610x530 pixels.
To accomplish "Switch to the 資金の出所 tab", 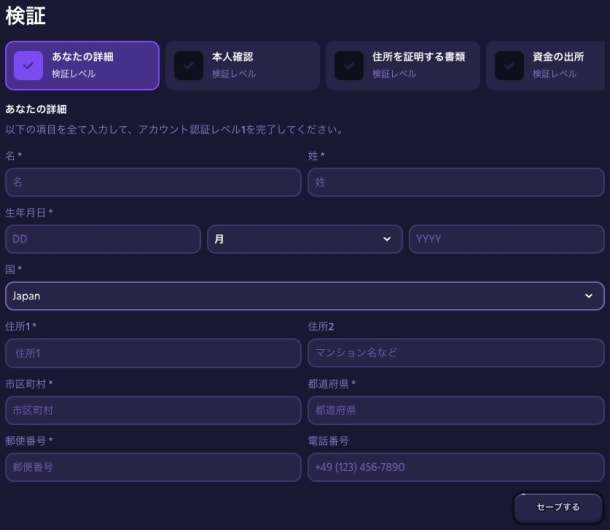I will point(546,65).
